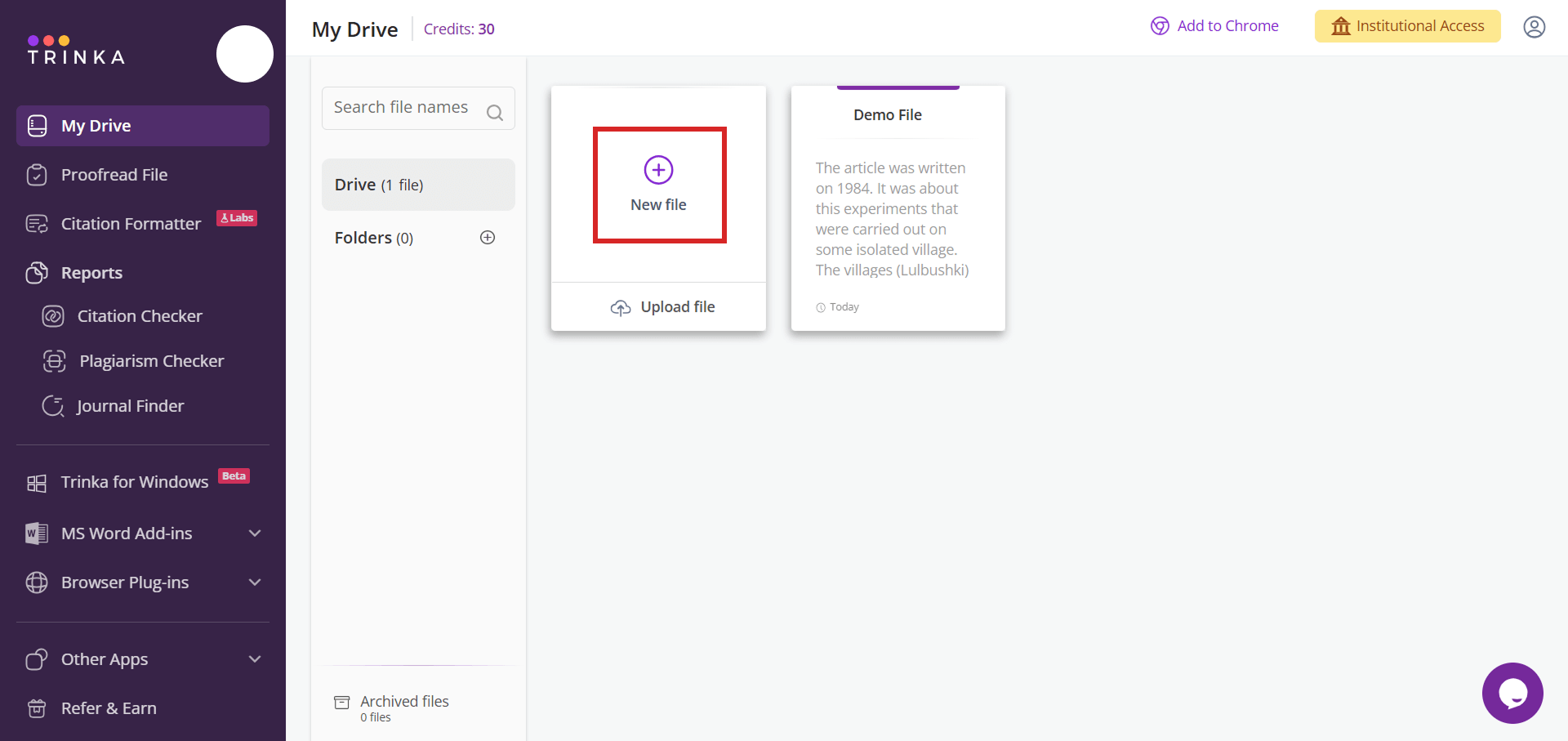The width and height of the screenshot is (1568, 741).
Task: Open the Plagiarism Checker
Action: (x=152, y=361)
